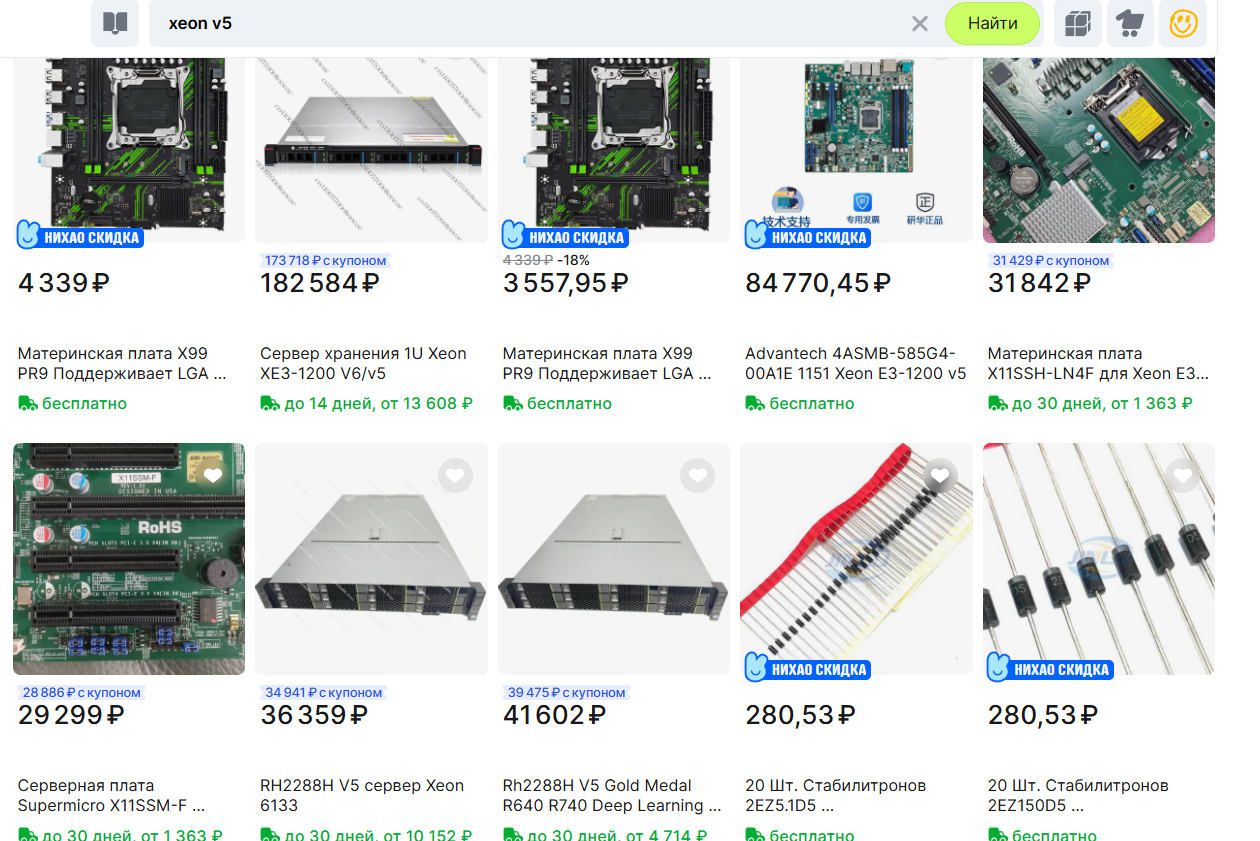Viewport: 1260px width, 841px height.
Task: Open the Supermicro X11SSM-F board image
Action: pos(129,559)
